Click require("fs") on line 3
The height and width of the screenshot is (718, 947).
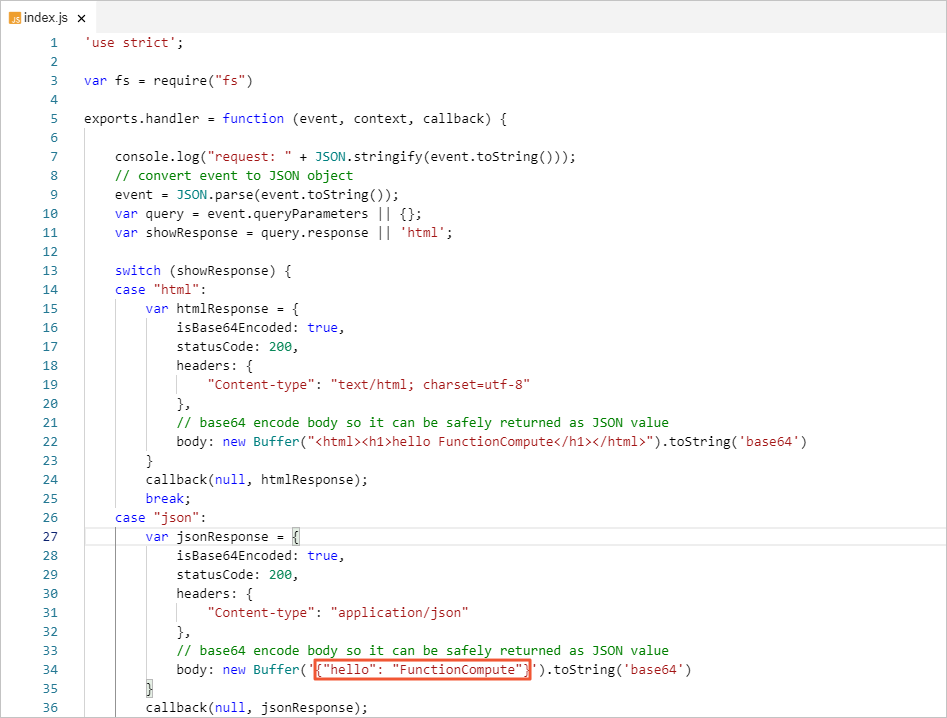[203, 81]
